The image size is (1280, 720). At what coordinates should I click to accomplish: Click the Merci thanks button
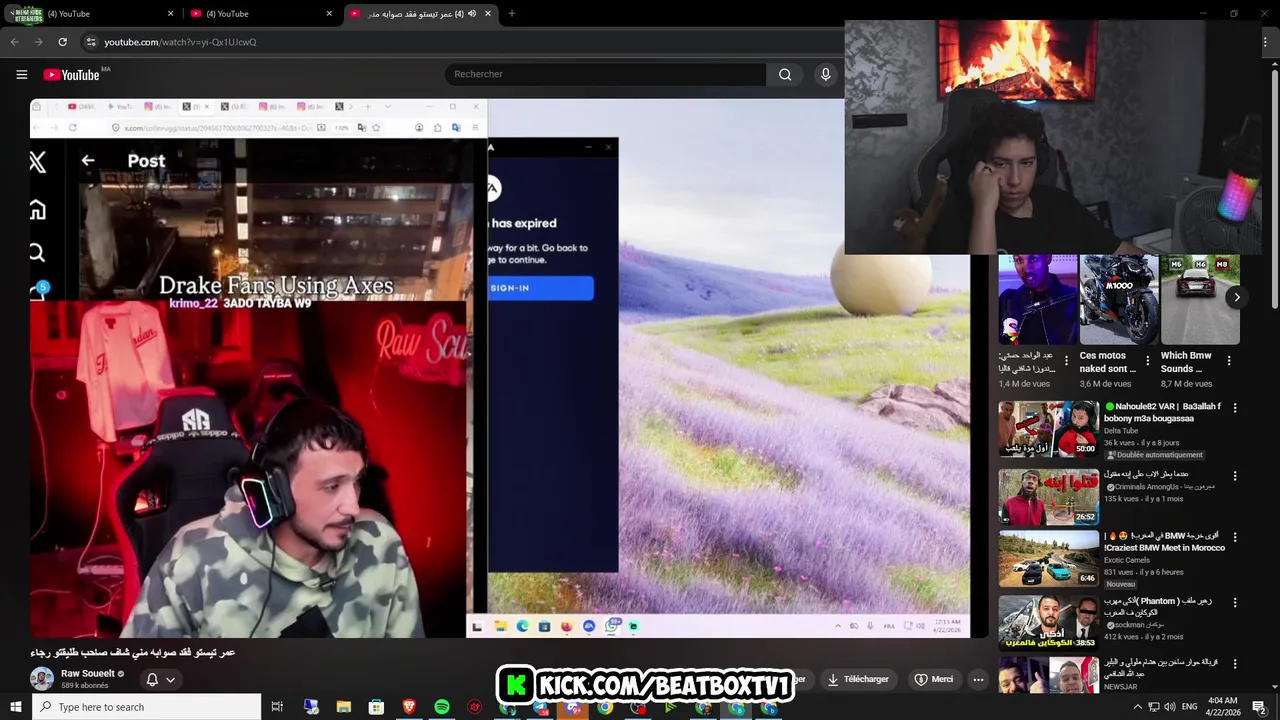point(934,679)
